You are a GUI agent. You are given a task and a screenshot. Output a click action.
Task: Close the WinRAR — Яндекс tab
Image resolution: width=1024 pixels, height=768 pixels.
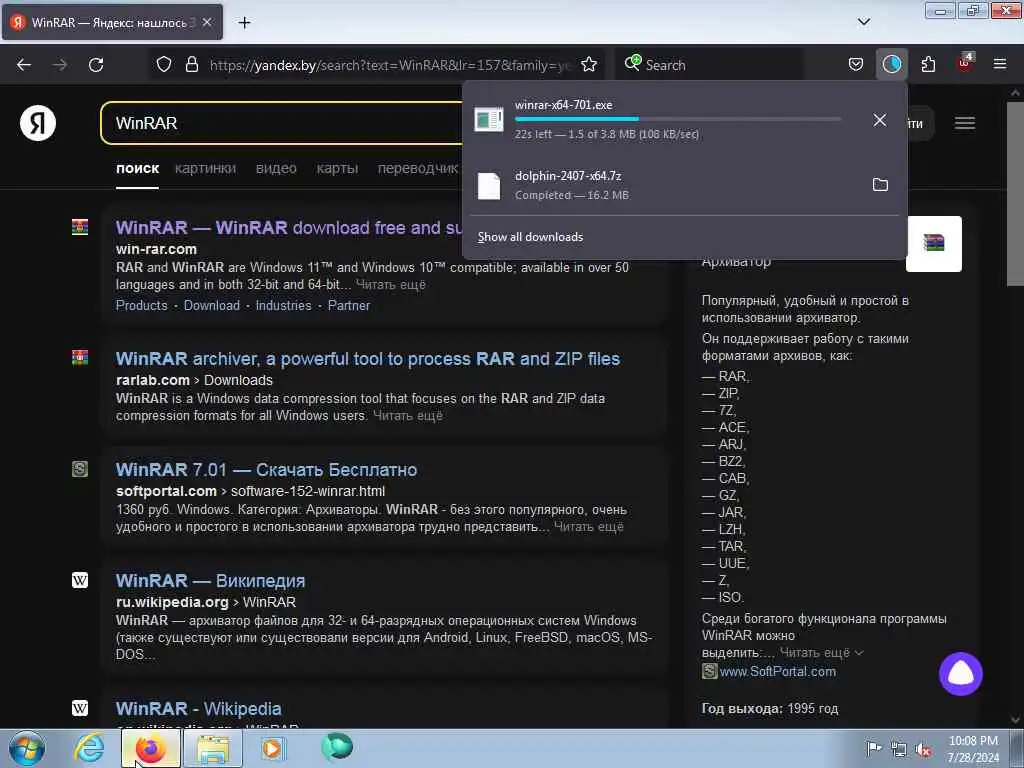[207, 22]
